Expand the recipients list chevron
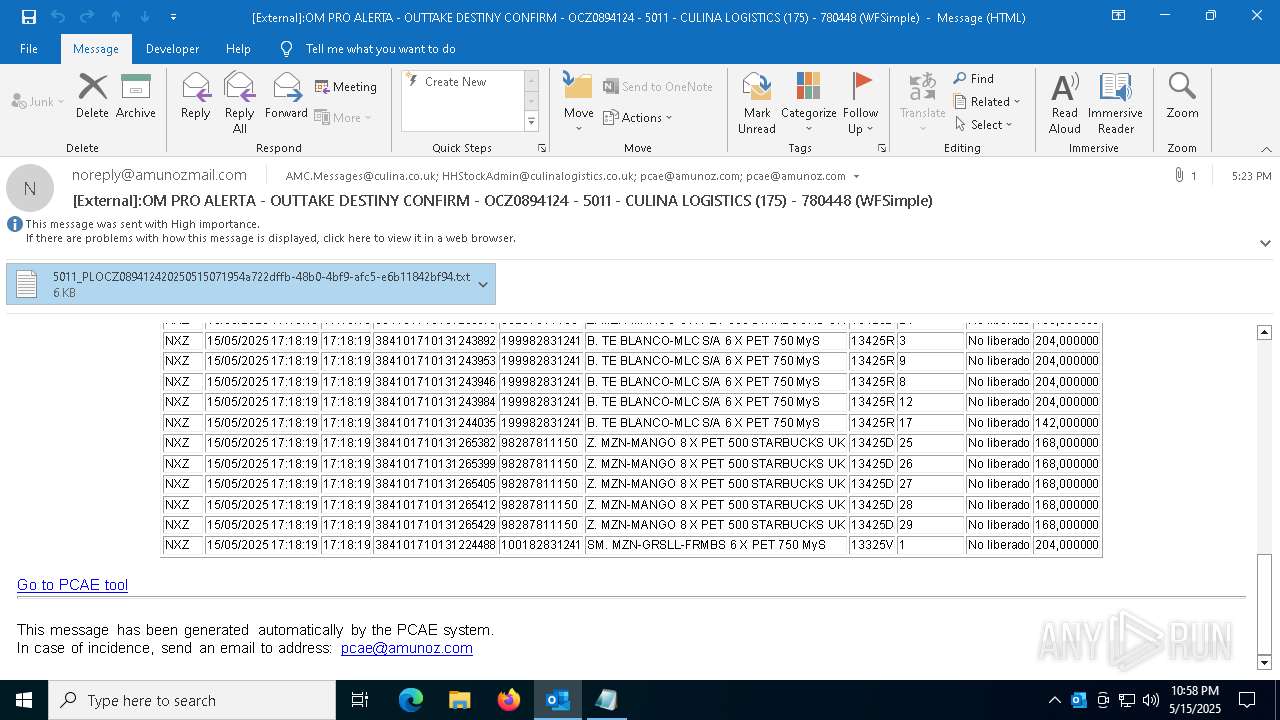The height and width of the screenshot is (720, 1280). 856,176
